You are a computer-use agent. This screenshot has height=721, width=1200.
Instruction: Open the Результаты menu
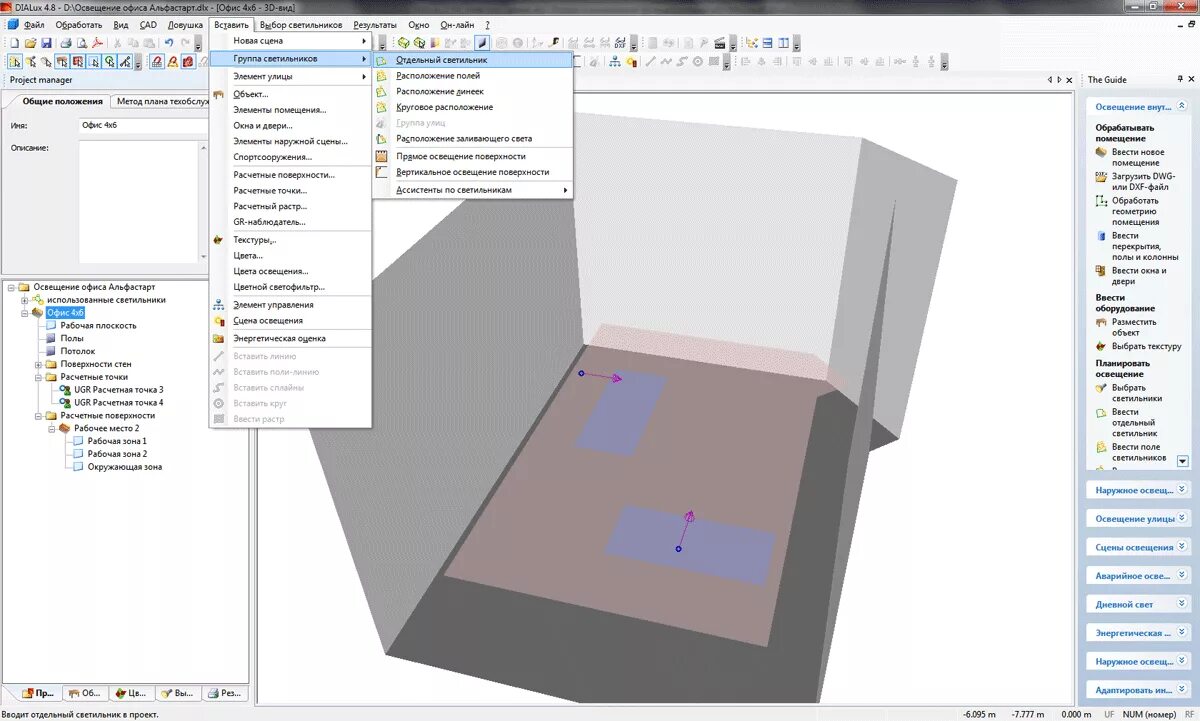click(x=375, y=24)
